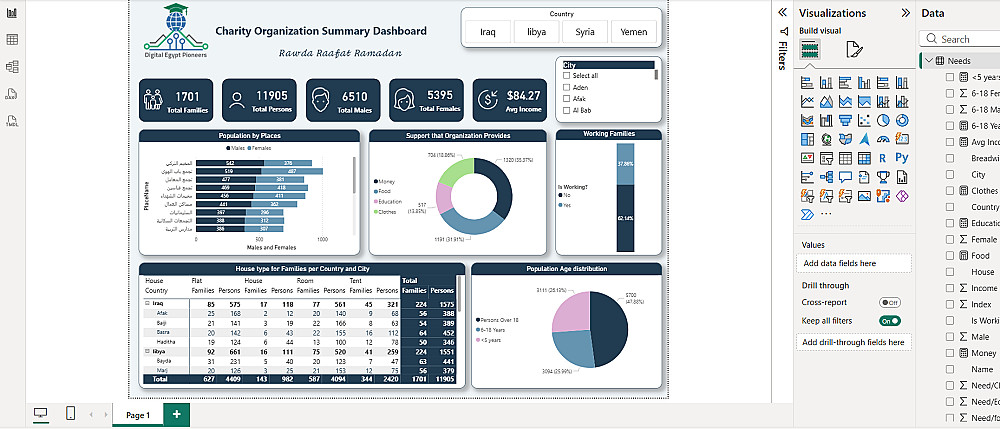Screen dimensions: 1000x429
Task: Choose Stacked bar chart visual
Action: 807,83
